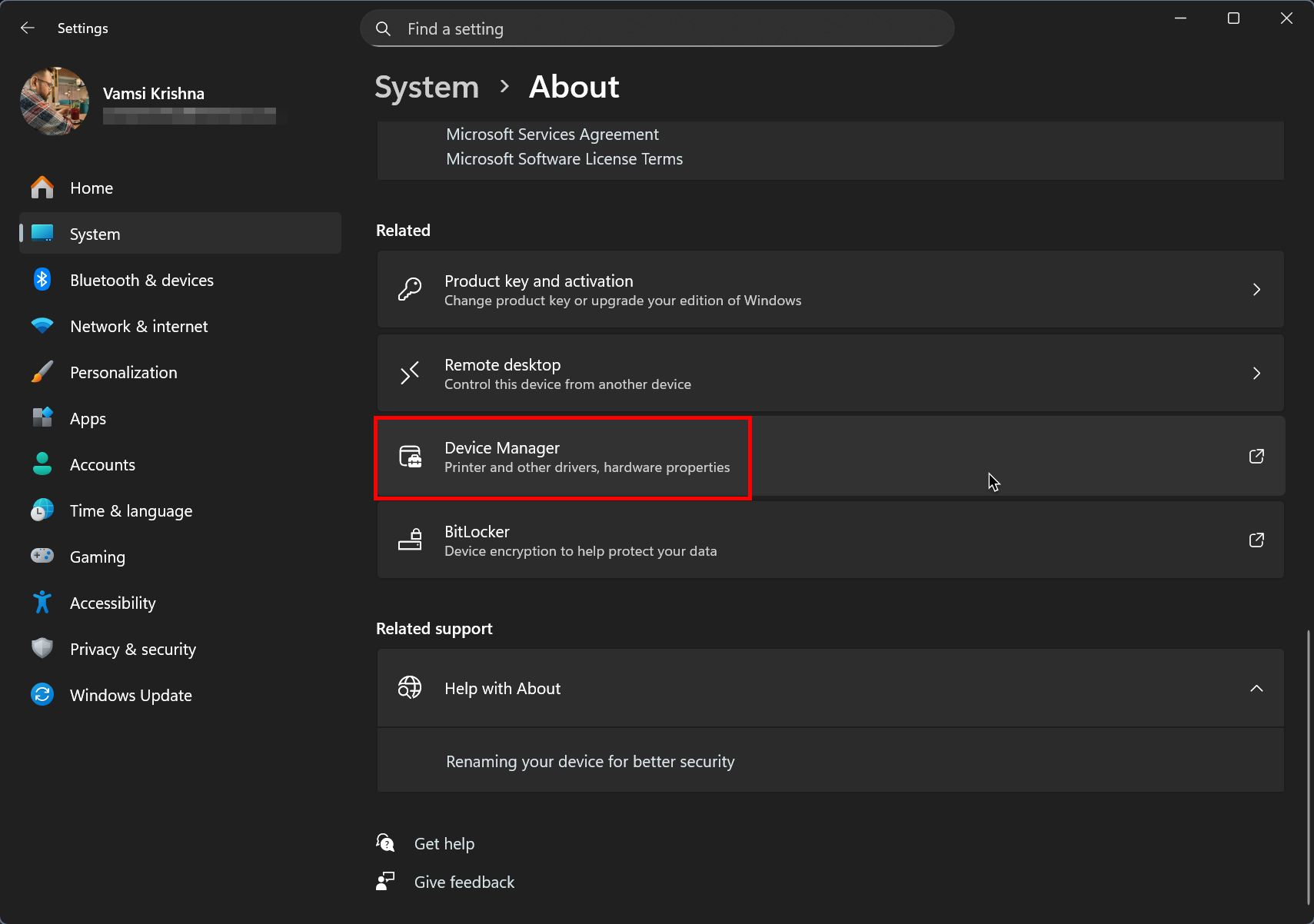Click the BitLocker lock drive icon
Viewport: 1314px width, 924px height.
pyautogui.click(x=410, y=540)
